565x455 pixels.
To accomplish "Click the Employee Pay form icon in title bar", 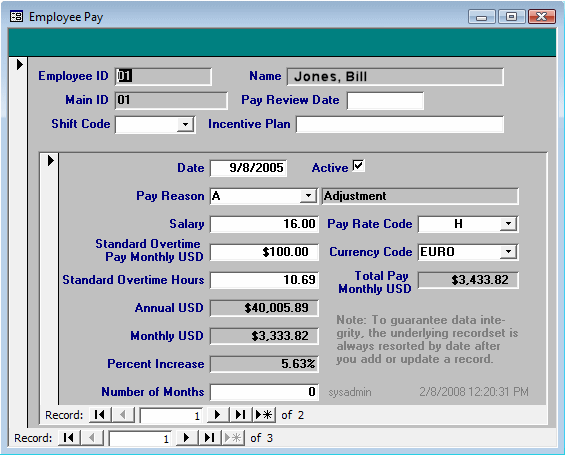I will tap(16, 17).
